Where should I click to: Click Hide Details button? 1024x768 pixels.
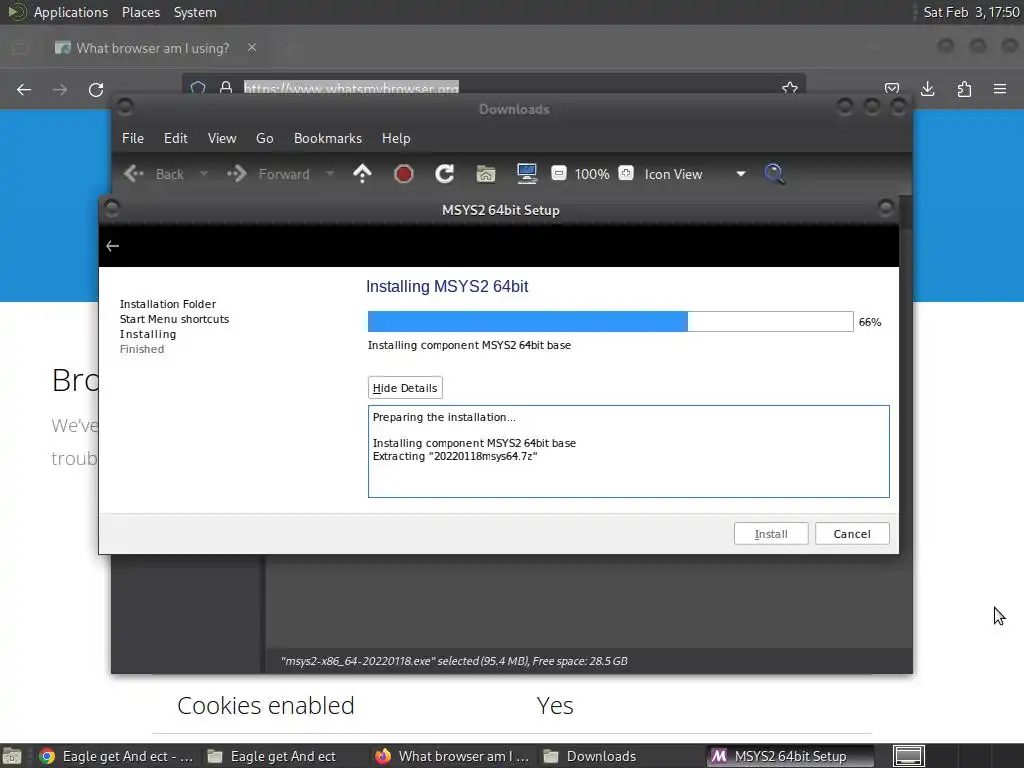(405, 388)
